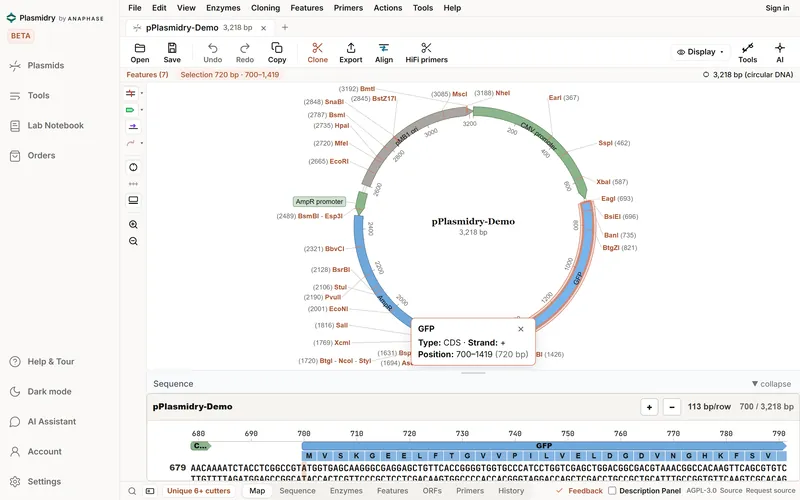
Task: Click the Feedback link
Action: pyautogui.click(x=580, y=491)
